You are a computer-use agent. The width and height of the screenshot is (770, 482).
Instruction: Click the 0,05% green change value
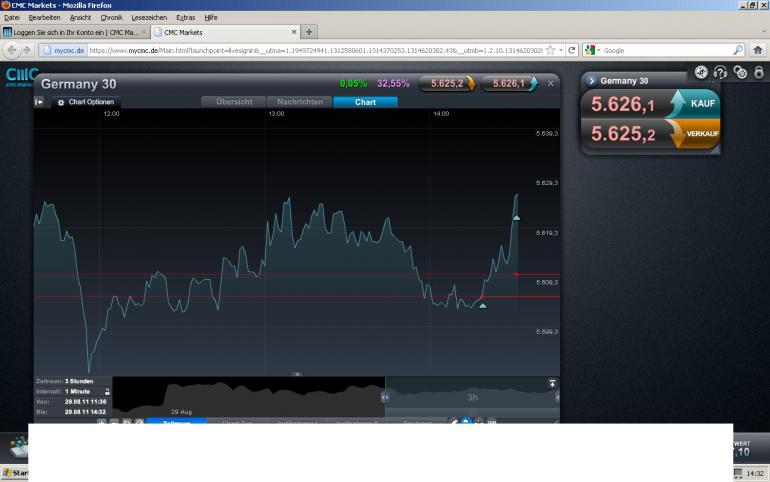[354, 83]
